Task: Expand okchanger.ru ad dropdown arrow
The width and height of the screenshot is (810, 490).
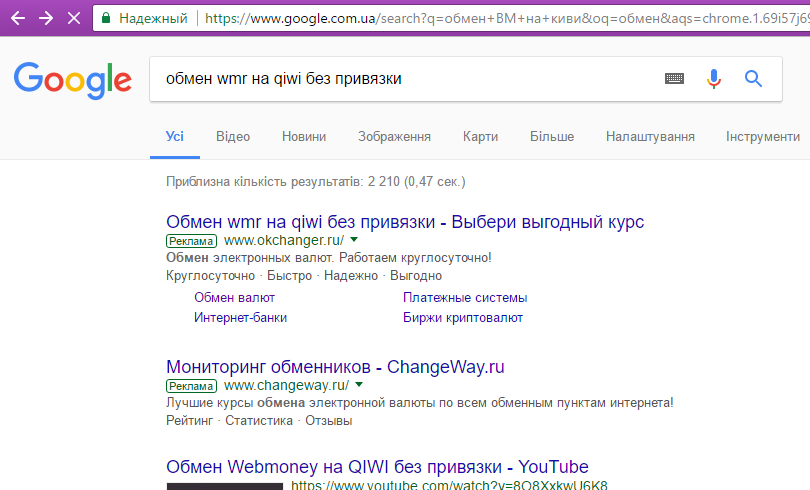Action: (x=354, y=241)
